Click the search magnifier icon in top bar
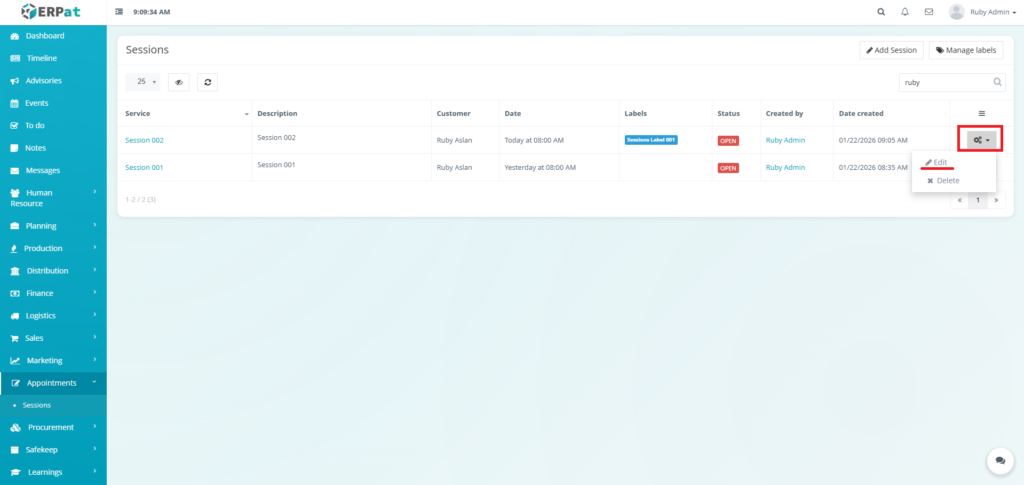Viewport: 1024px width, 485px height. click(x=881, y=12)
